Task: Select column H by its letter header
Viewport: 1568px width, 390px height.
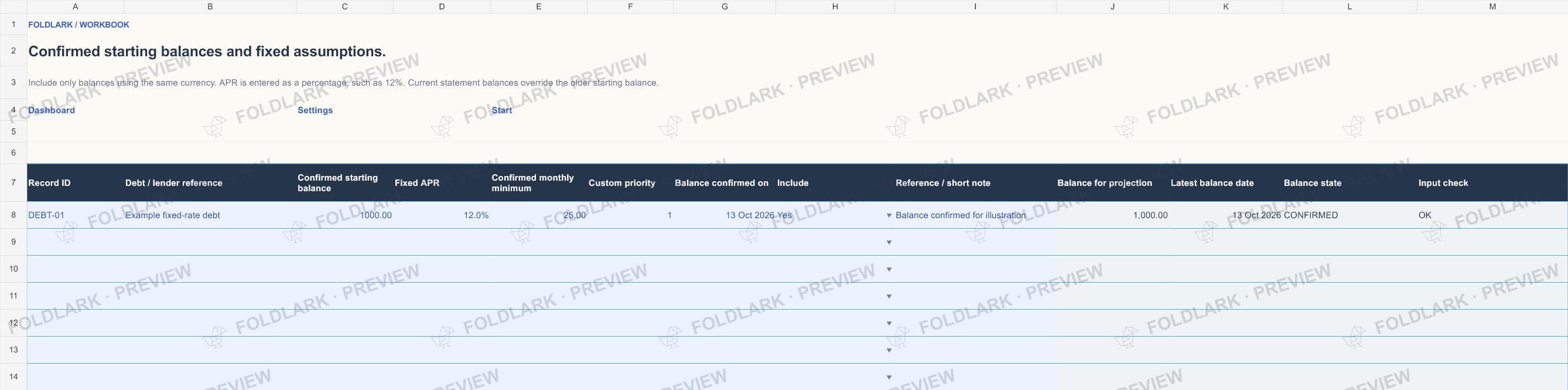Action: tap(835, 6)
